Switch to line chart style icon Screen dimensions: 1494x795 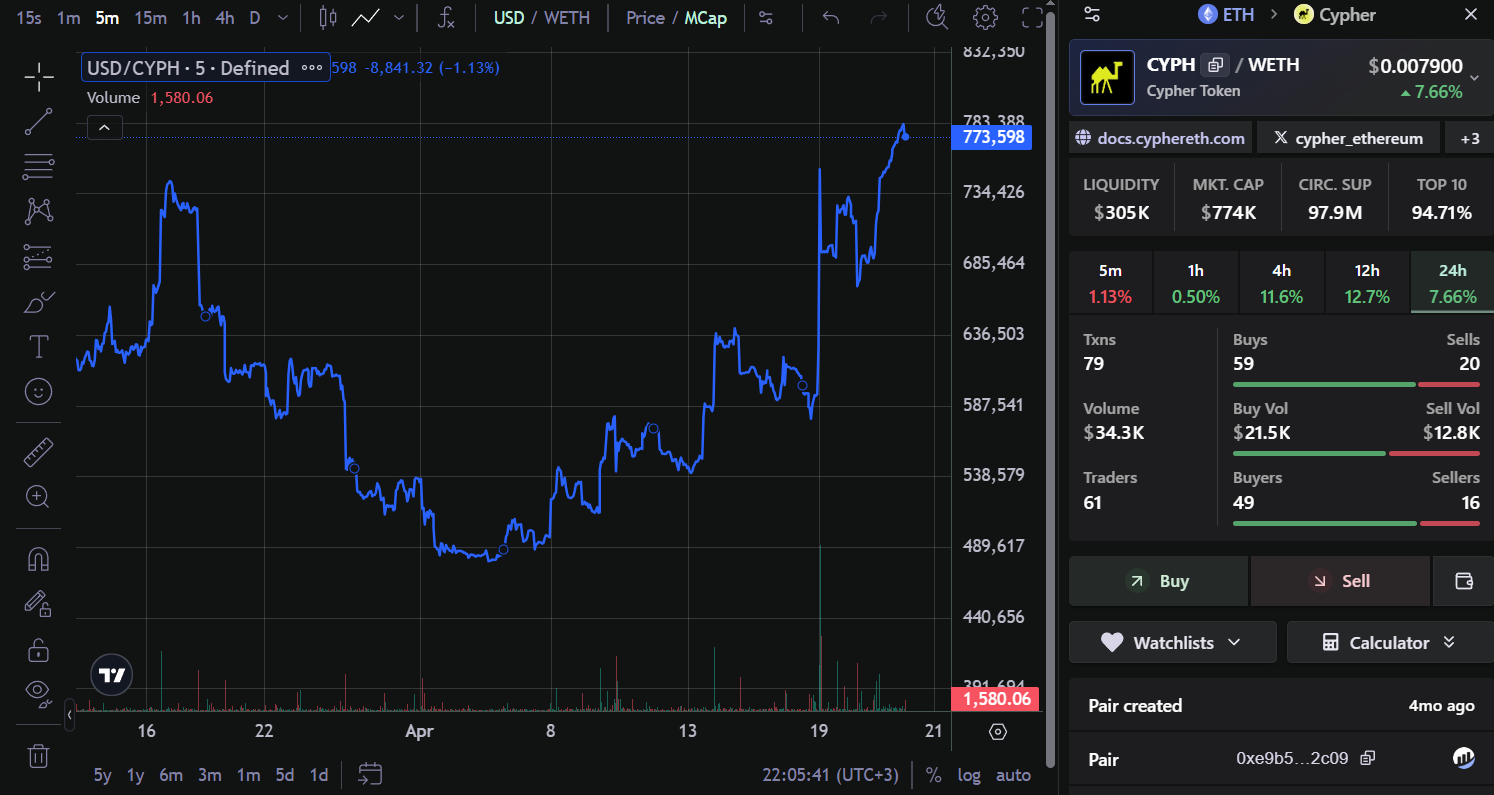tap(366, 17)
